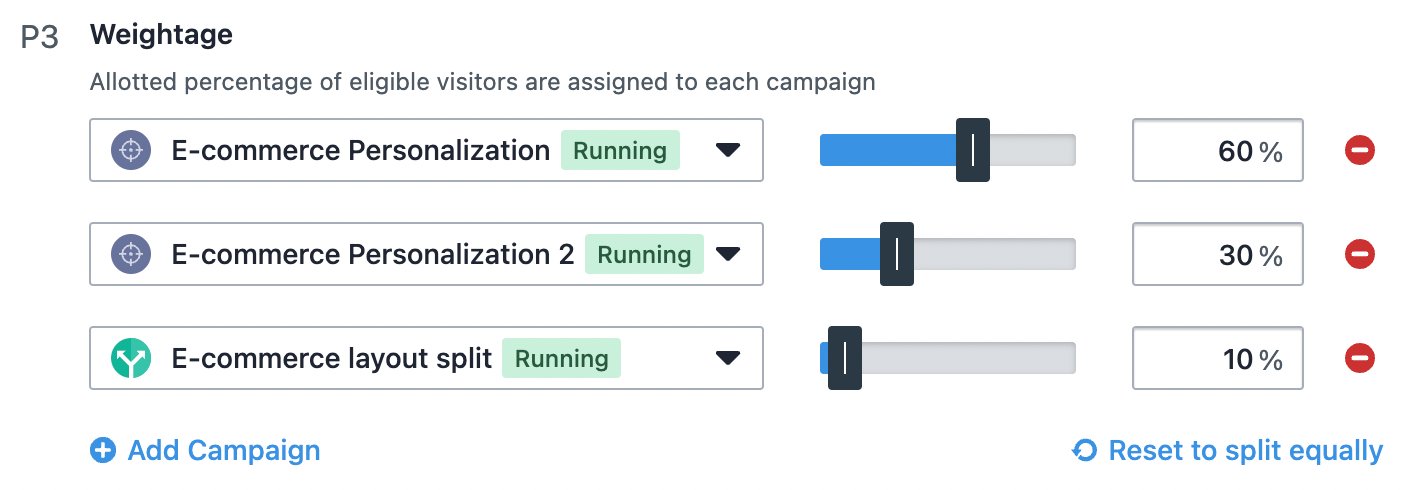Click the Add Campaign link
The image size is (1402, 490).
tap(205, 451)
